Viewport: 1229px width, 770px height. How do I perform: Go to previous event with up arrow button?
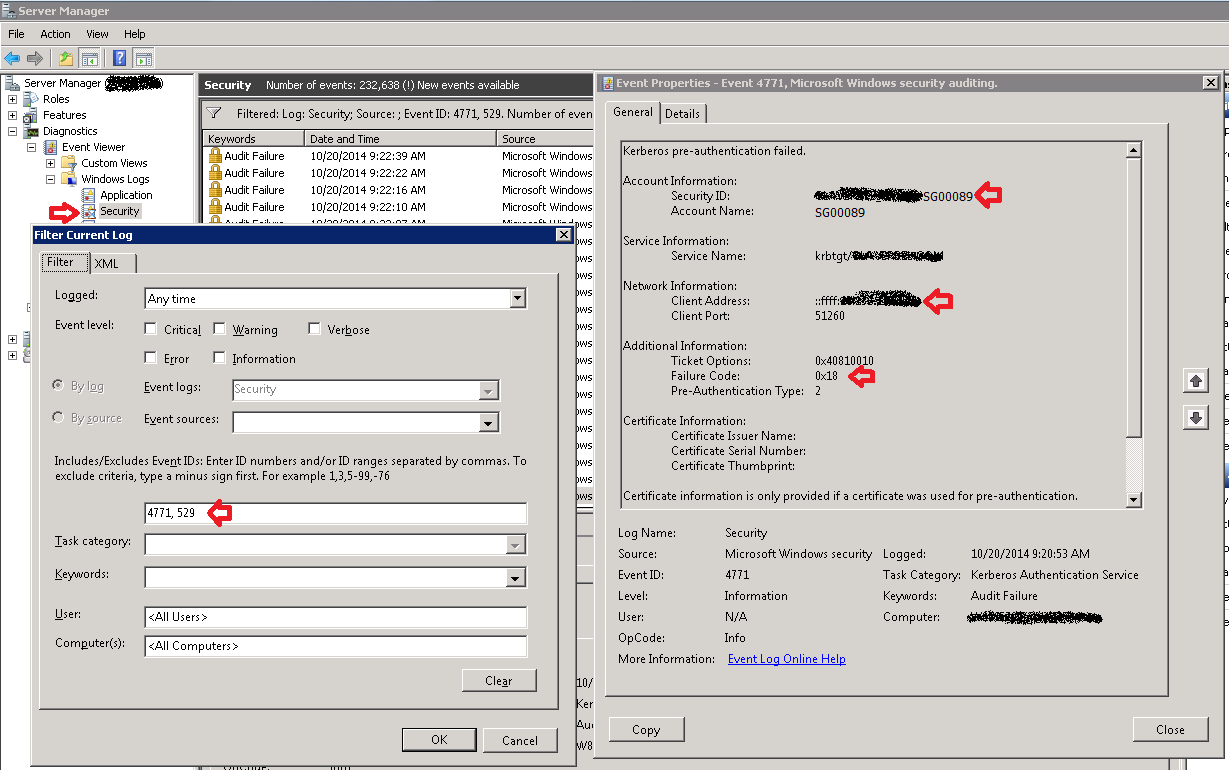point(1195,381)
